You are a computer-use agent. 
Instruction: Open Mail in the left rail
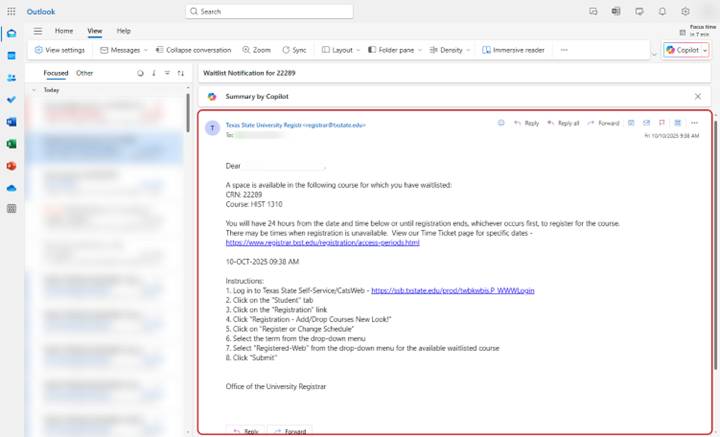[x=11, y=34]
